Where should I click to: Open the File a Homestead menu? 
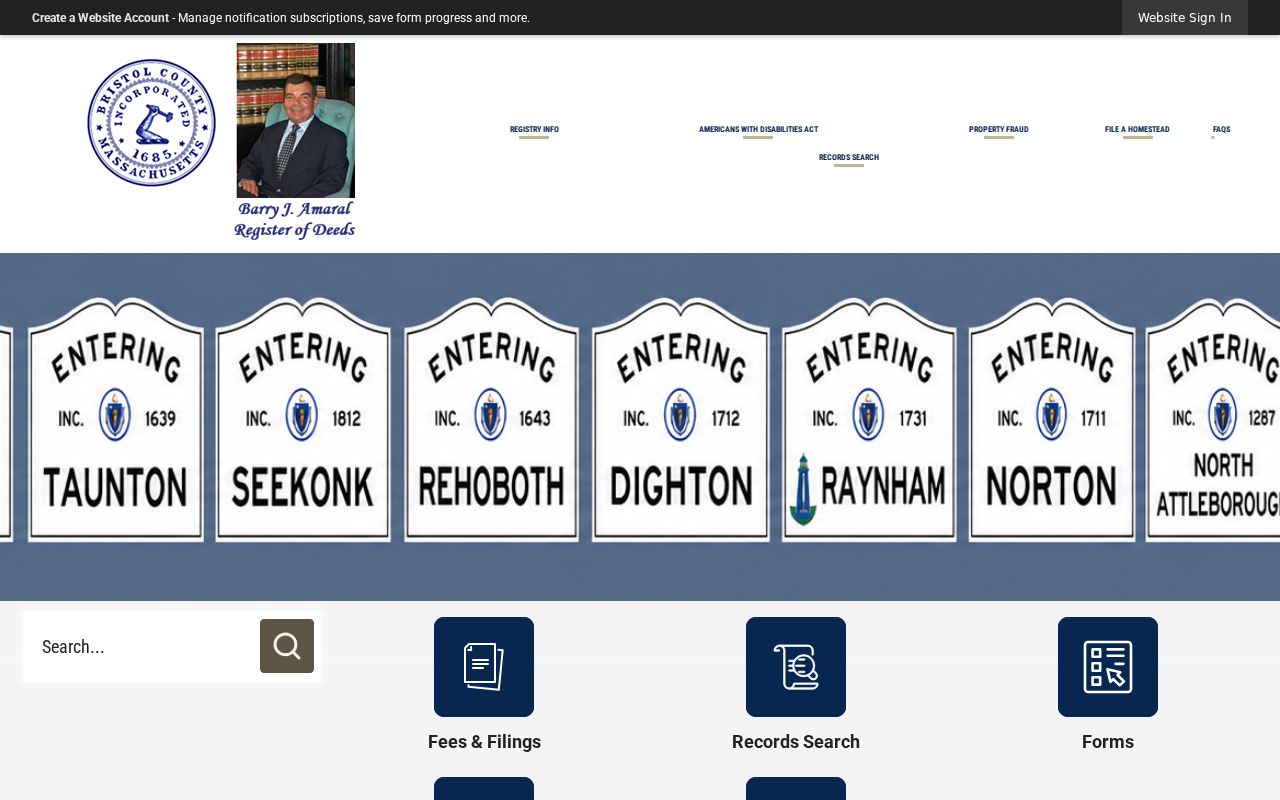(1137, 130)
